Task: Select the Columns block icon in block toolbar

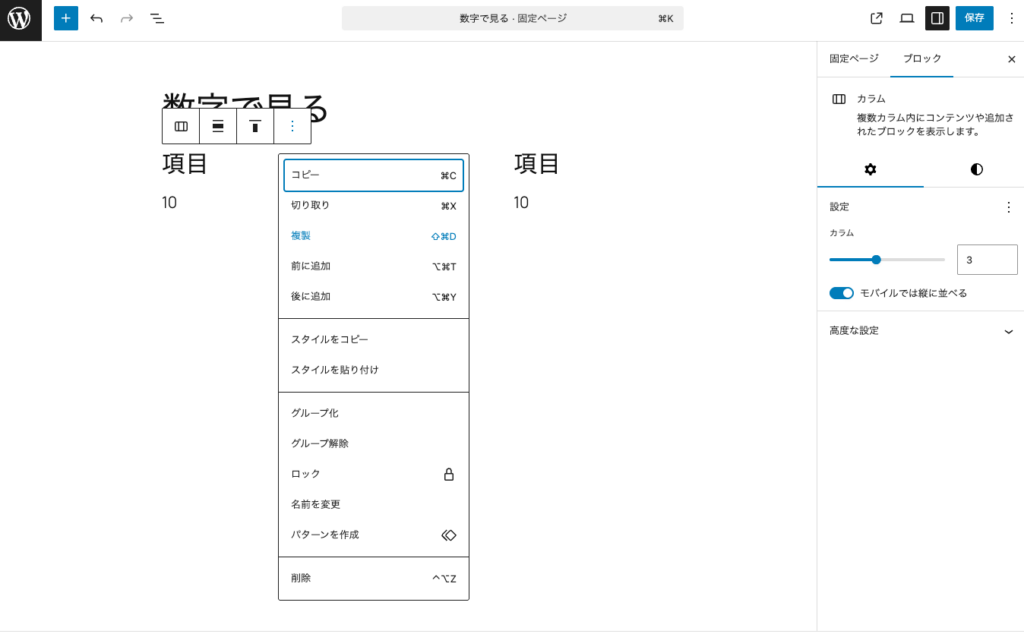Action: (x=181, y=126)
